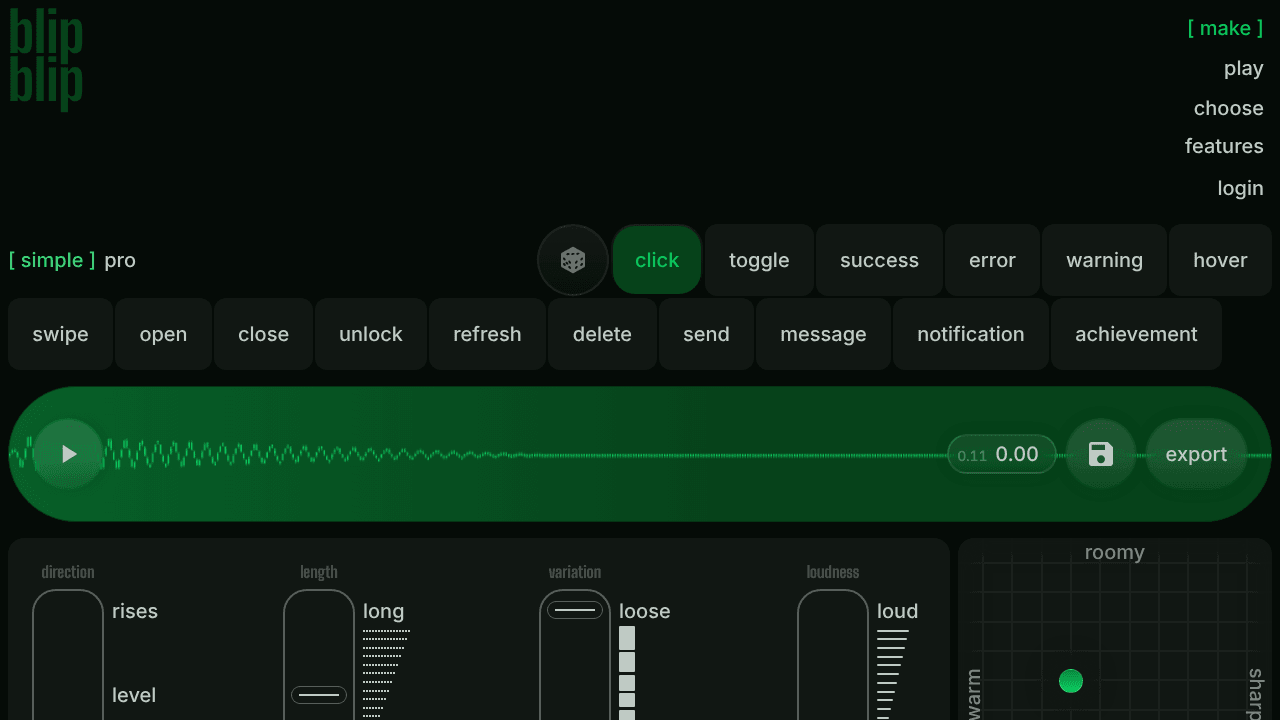Play the sound with the play button
This screenshot has height=720, width=1280.
pyautogui.click(x=69, y=454)
